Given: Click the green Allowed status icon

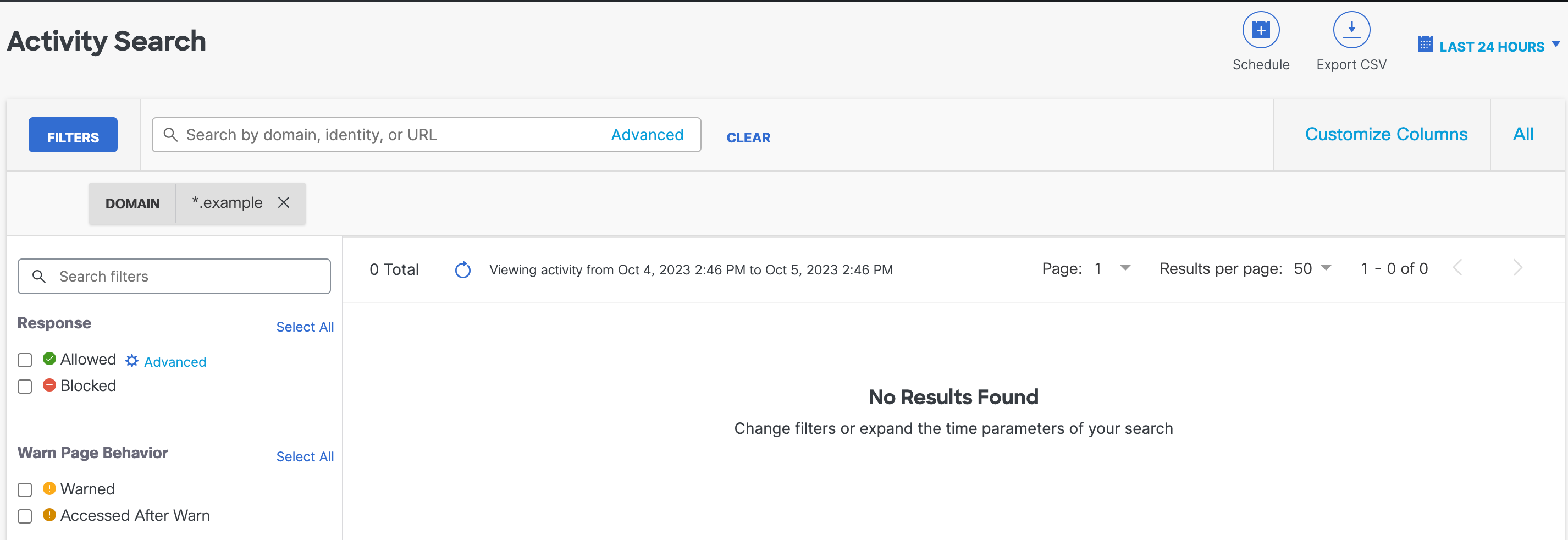Looking at the screenshot, I should tap(49, 359).
